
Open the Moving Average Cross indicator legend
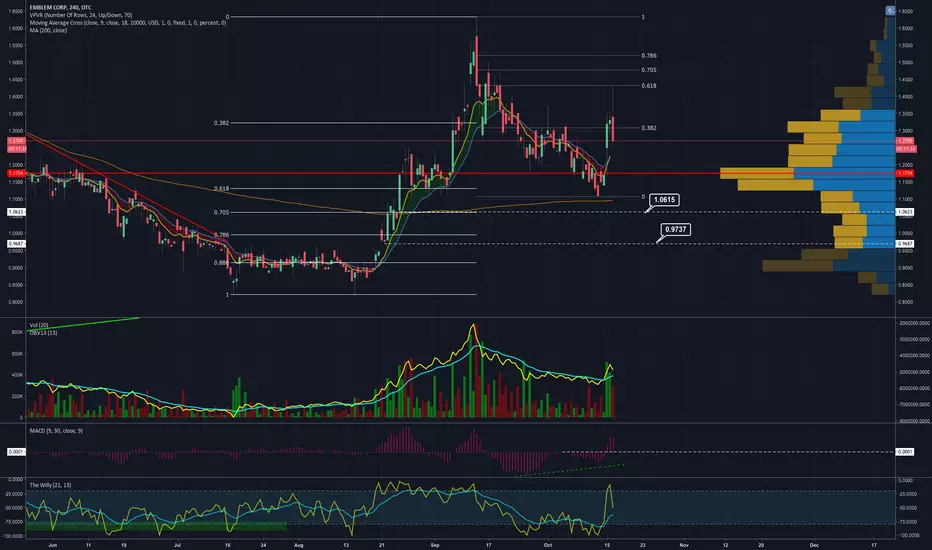click(x=128, y=23)
